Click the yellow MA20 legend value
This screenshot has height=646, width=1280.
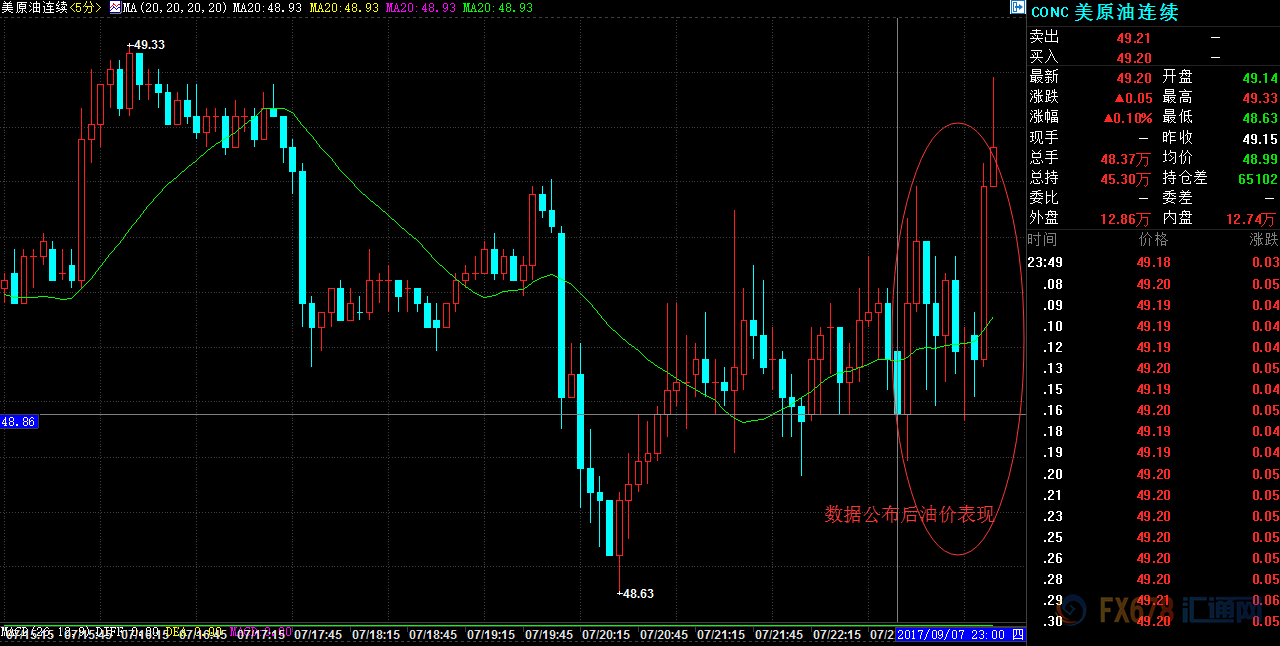(x=343, y=8)
